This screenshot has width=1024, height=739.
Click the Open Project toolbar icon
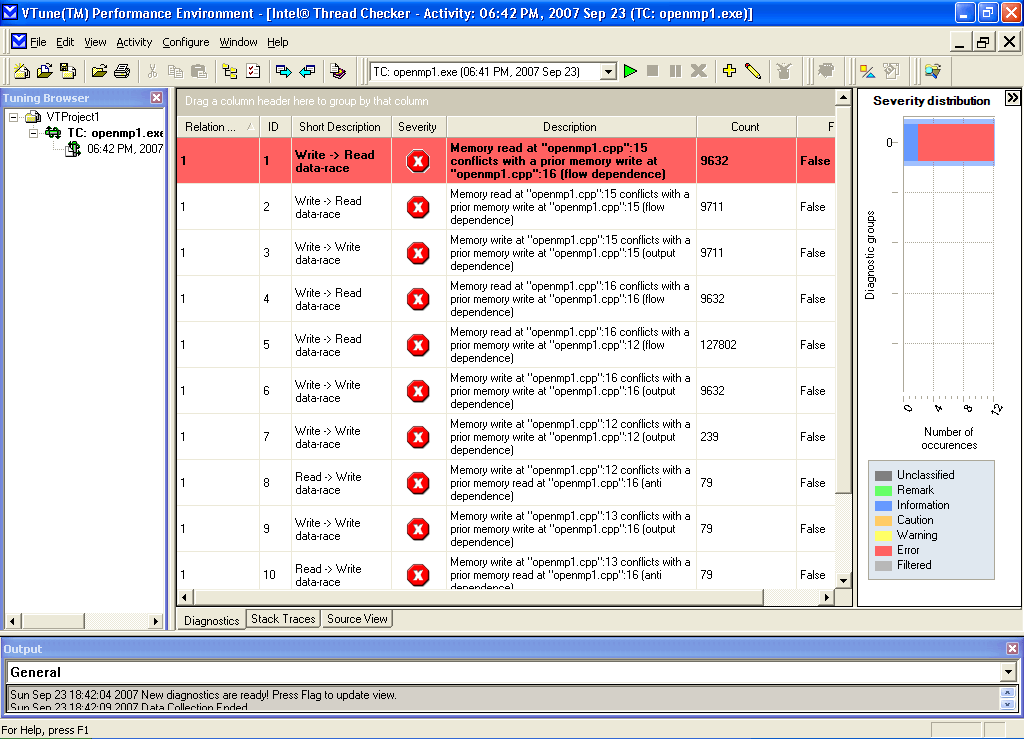tap(44, 71)
